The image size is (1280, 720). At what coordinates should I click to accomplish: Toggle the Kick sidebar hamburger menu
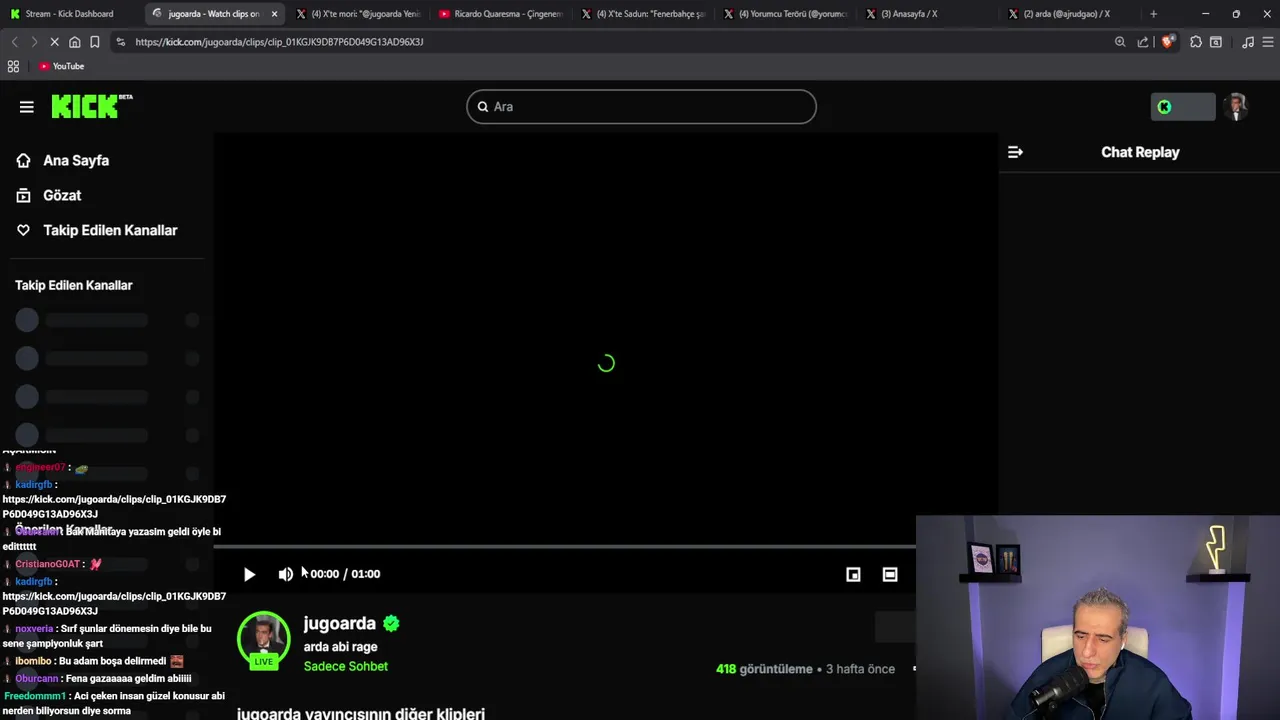tap(27, 107)
